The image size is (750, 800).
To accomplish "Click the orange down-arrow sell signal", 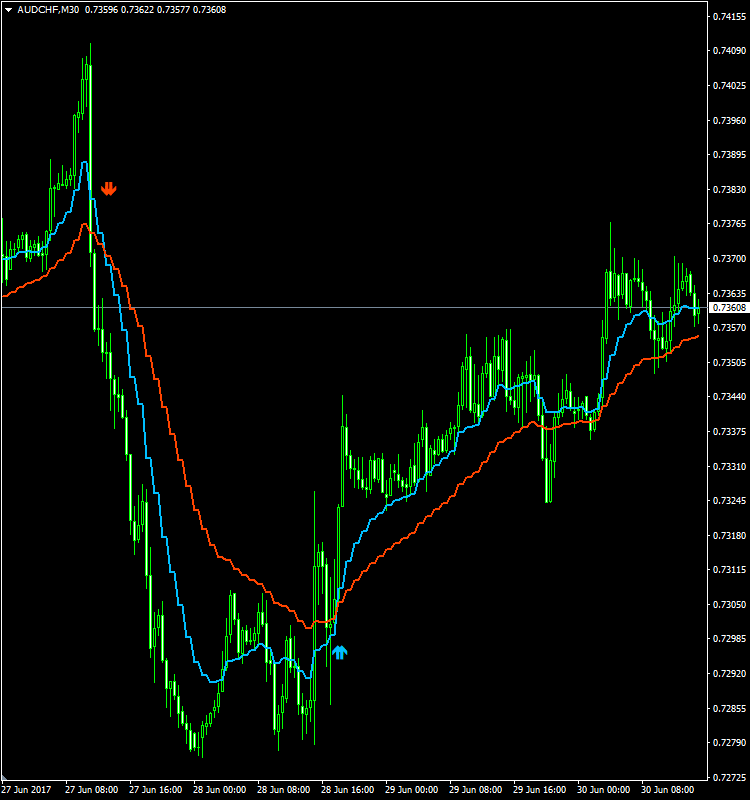I will click(x=109, y=189).
